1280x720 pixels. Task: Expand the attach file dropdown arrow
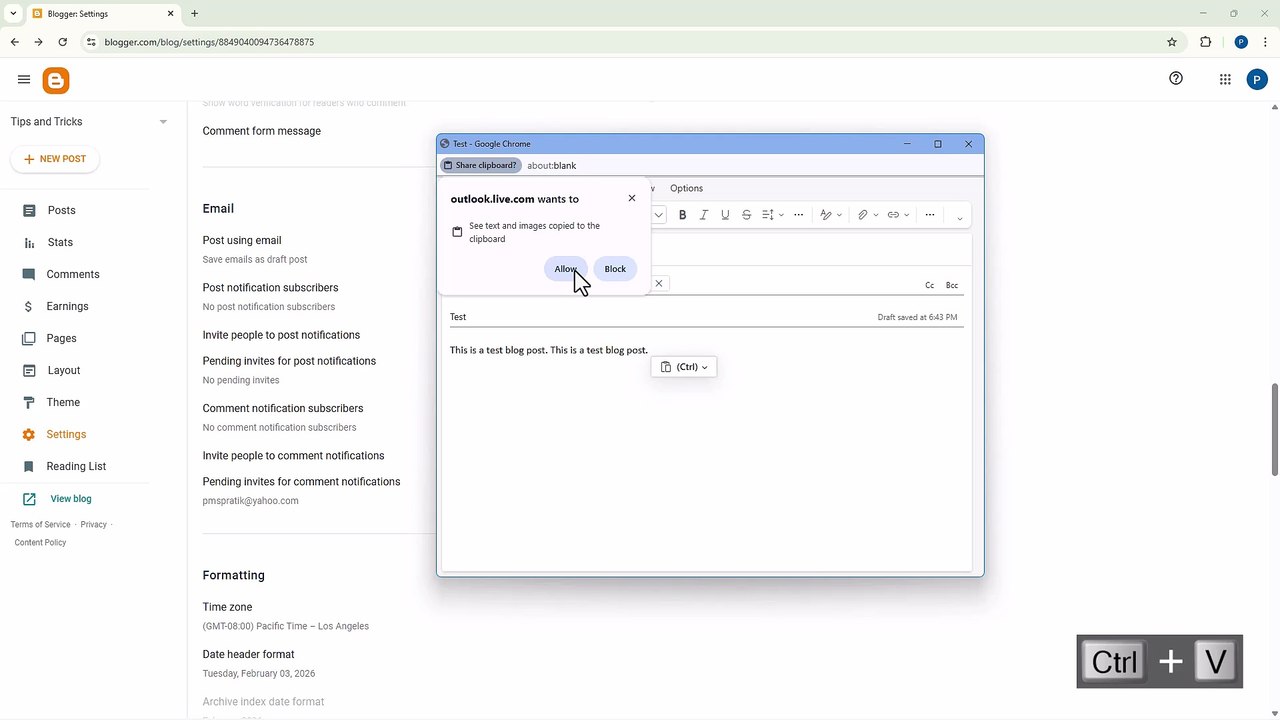(876, 215)
